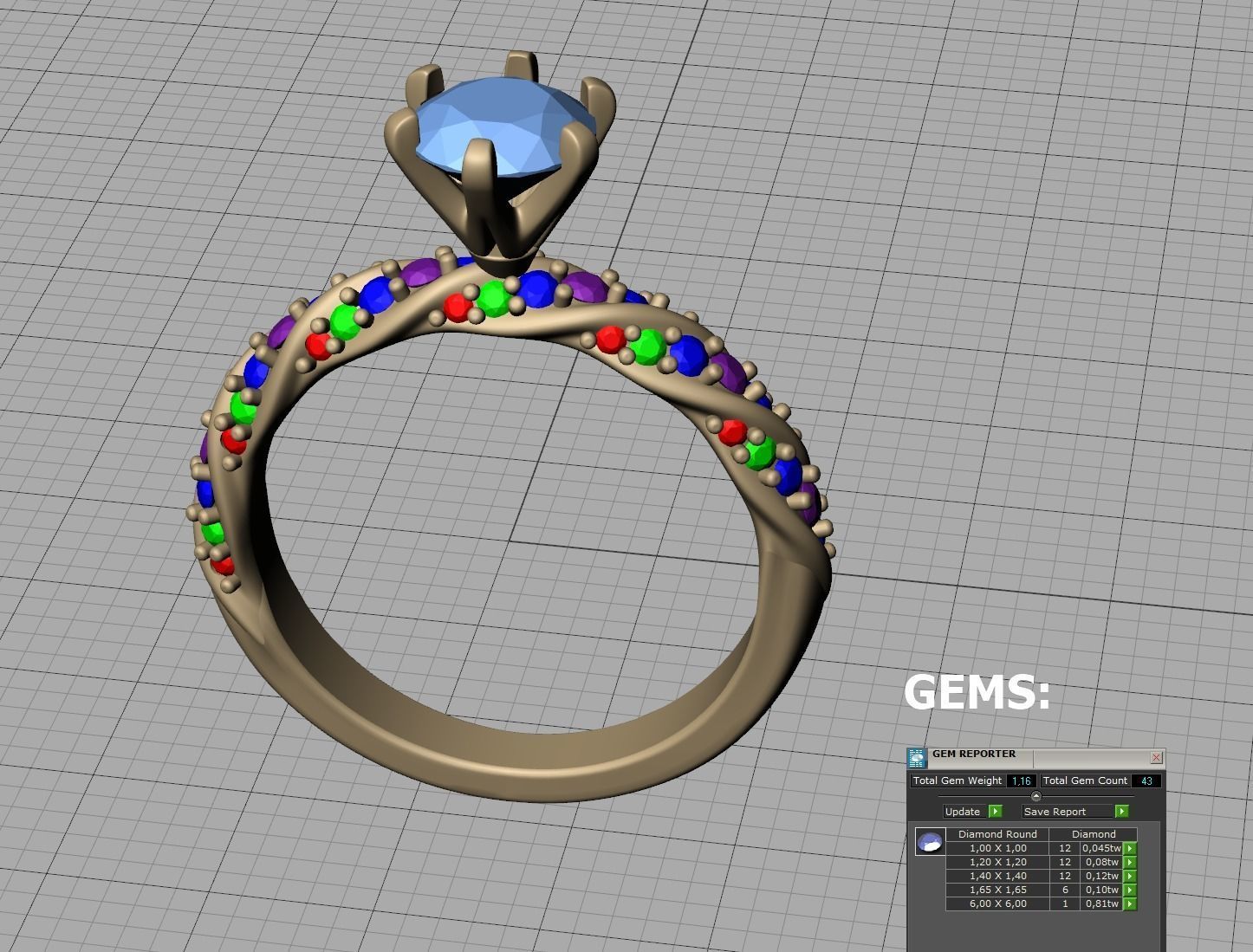Click the count "6" in the 1,65 row

click(x=1065, y=890)
